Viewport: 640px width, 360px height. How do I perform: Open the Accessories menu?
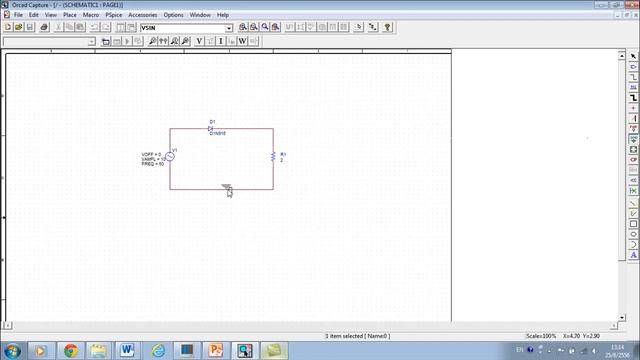point(142,15)
